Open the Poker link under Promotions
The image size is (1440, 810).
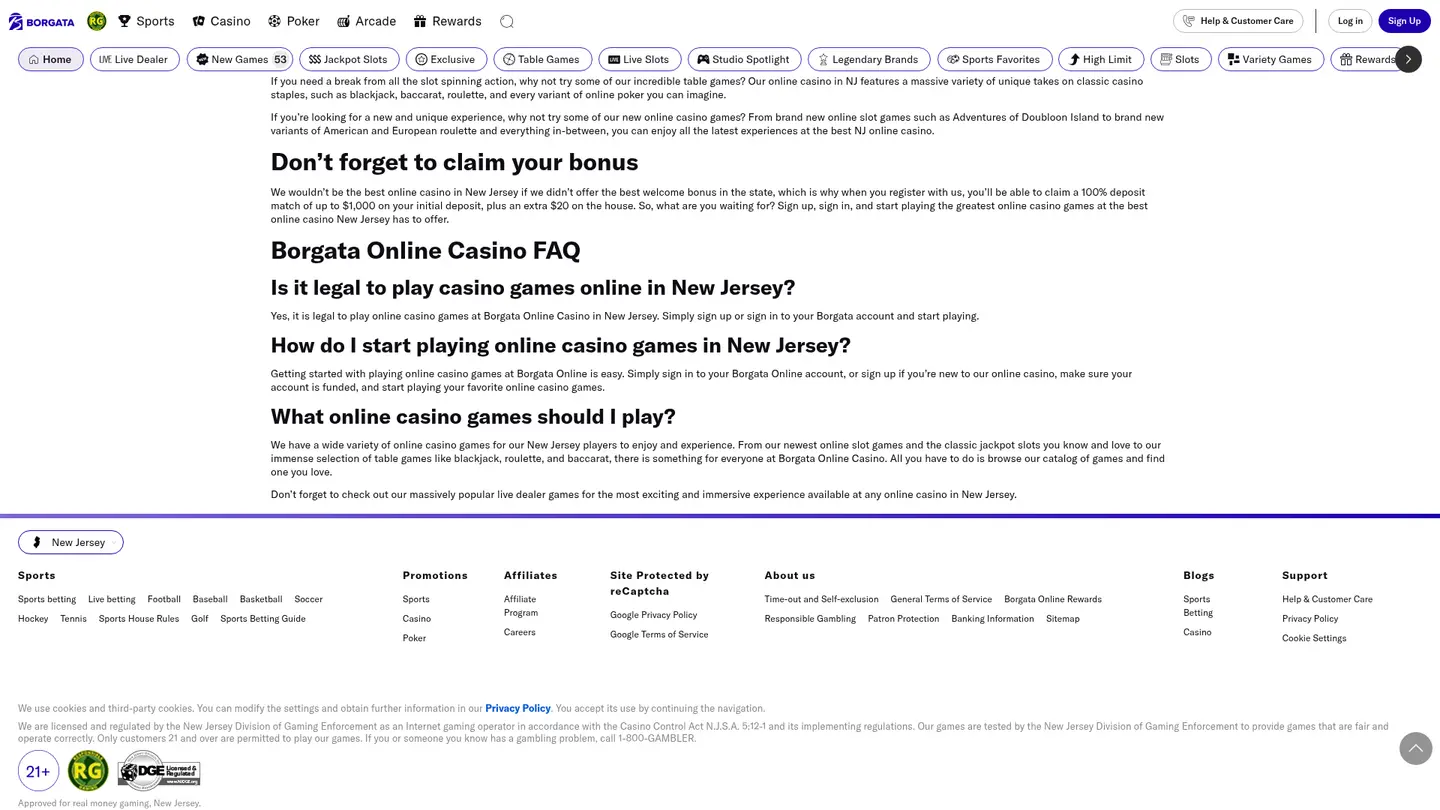click(x=414, y=638)
